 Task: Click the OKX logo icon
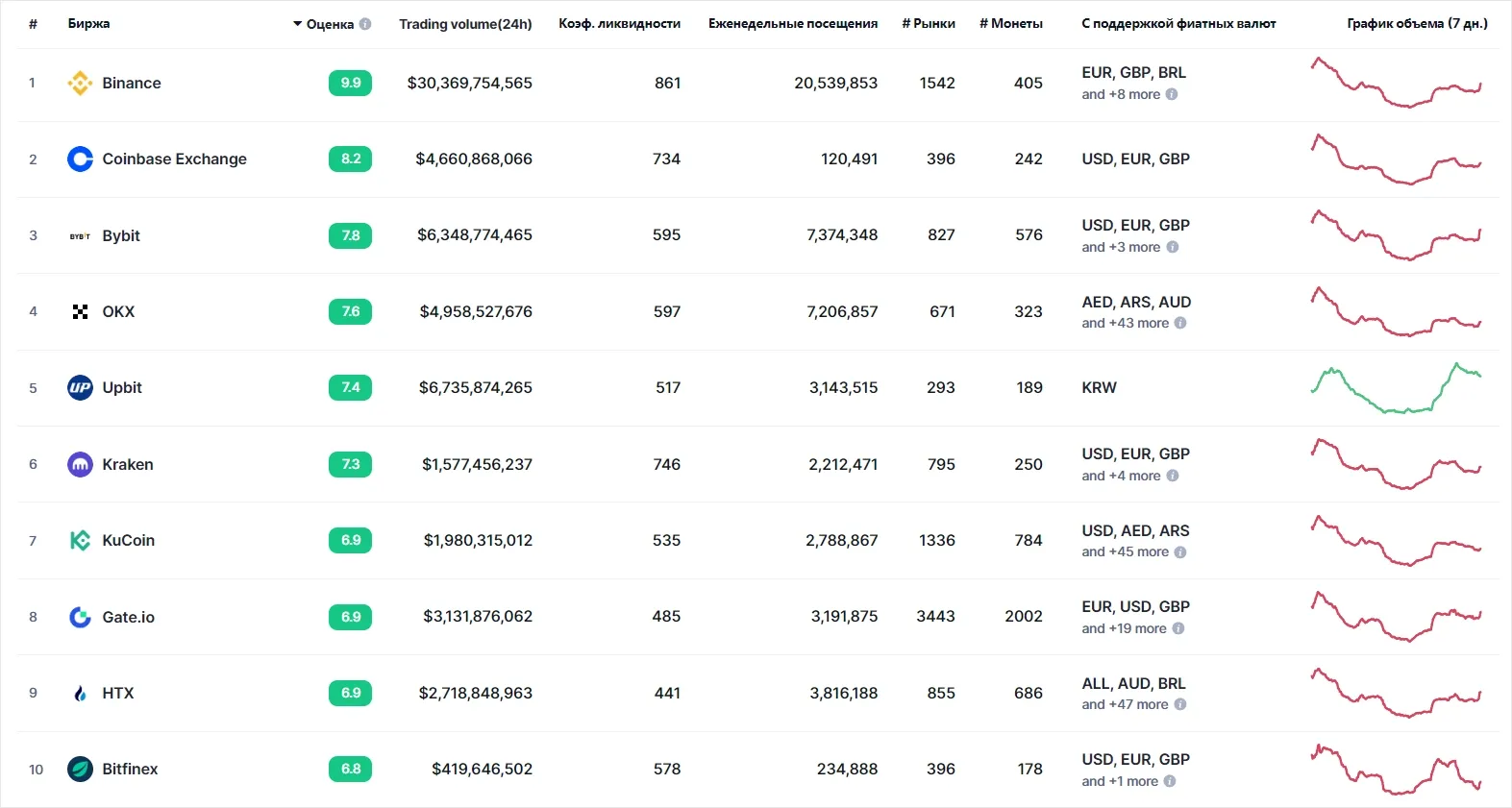[x=80, y=311]
